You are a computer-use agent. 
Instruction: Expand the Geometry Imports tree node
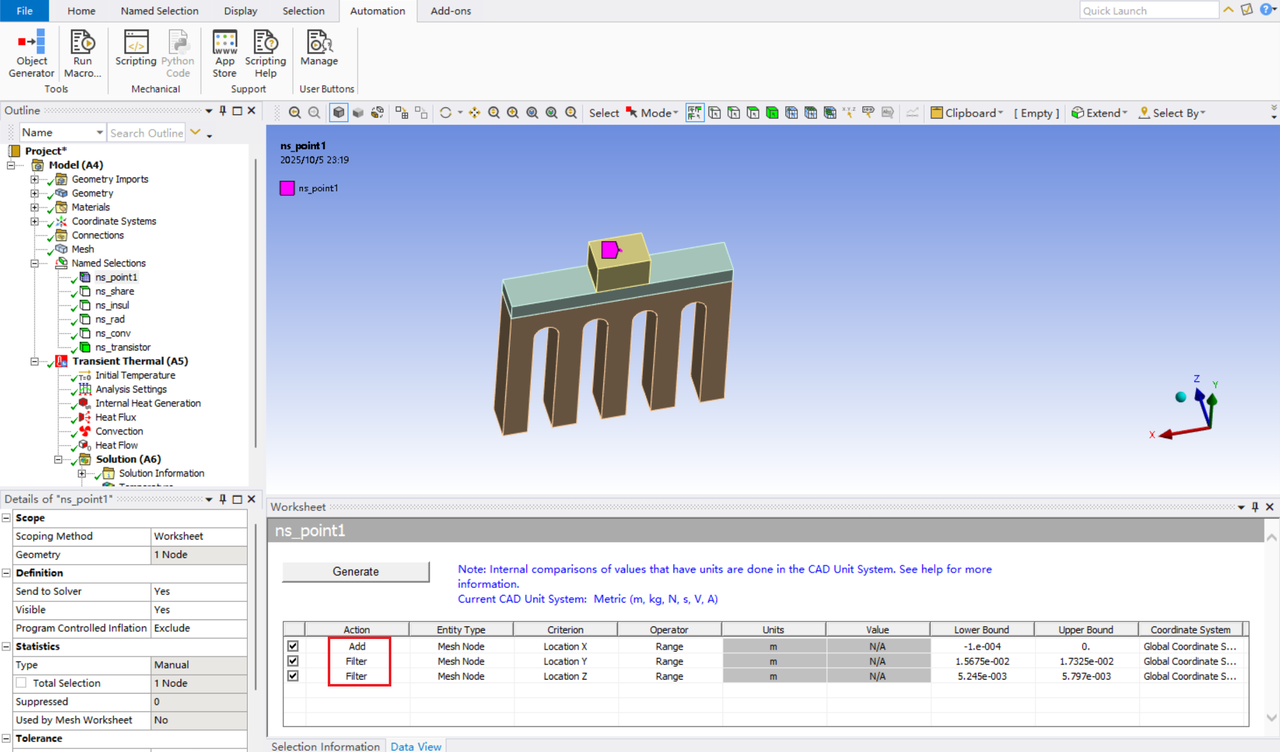35,180
